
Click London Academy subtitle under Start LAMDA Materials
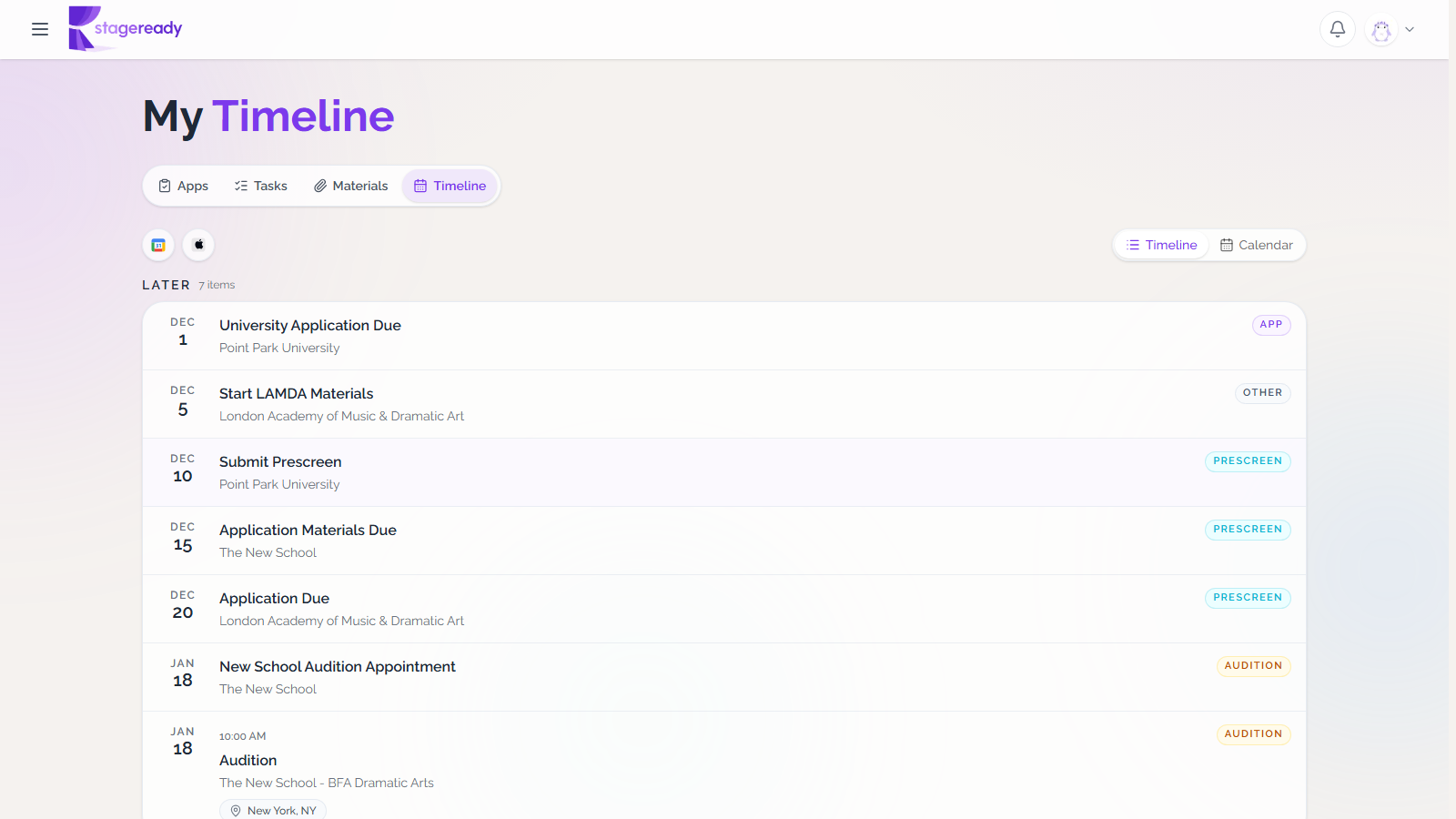coord(341,416)
